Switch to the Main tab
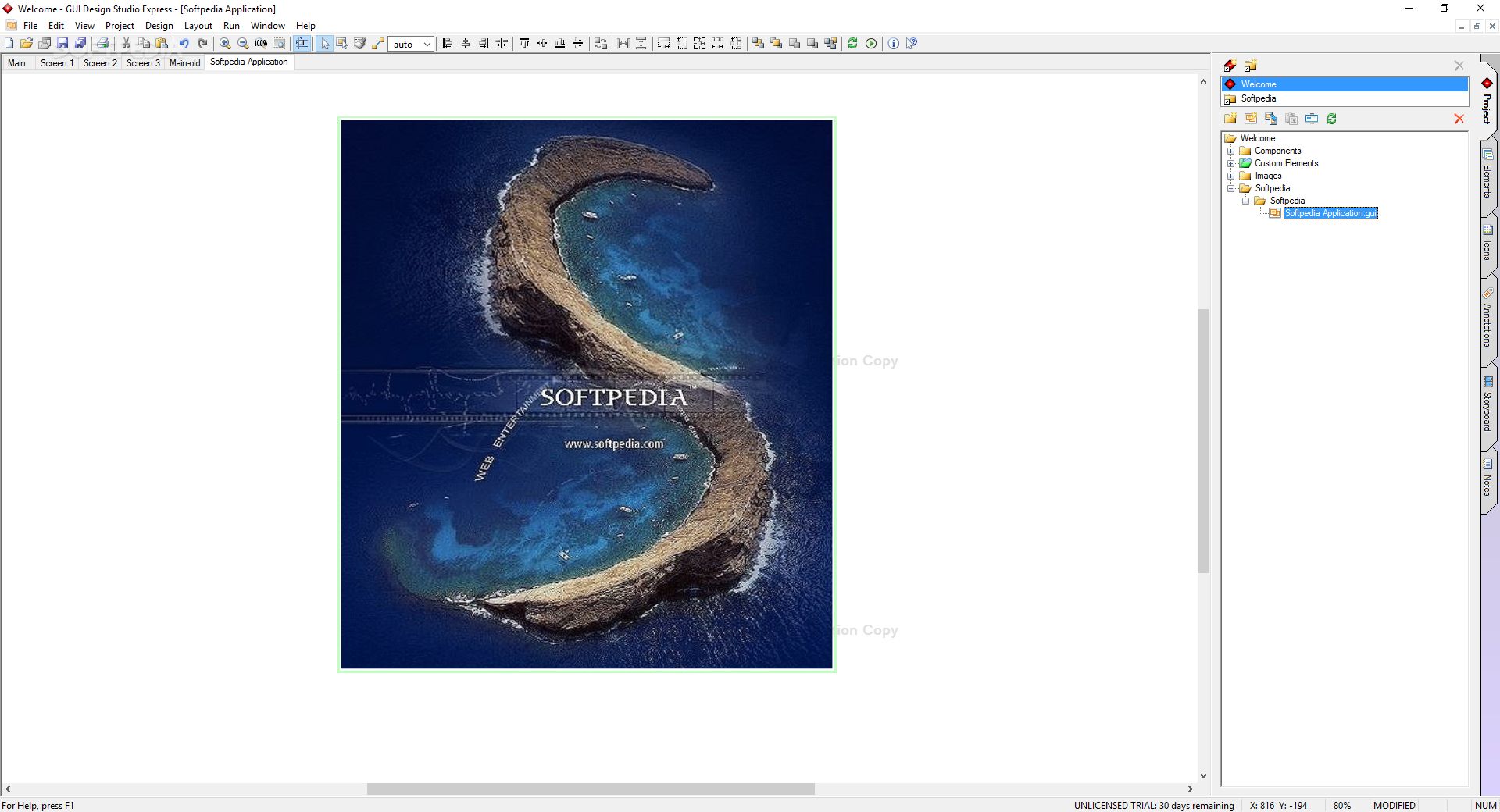 [16, 63]
